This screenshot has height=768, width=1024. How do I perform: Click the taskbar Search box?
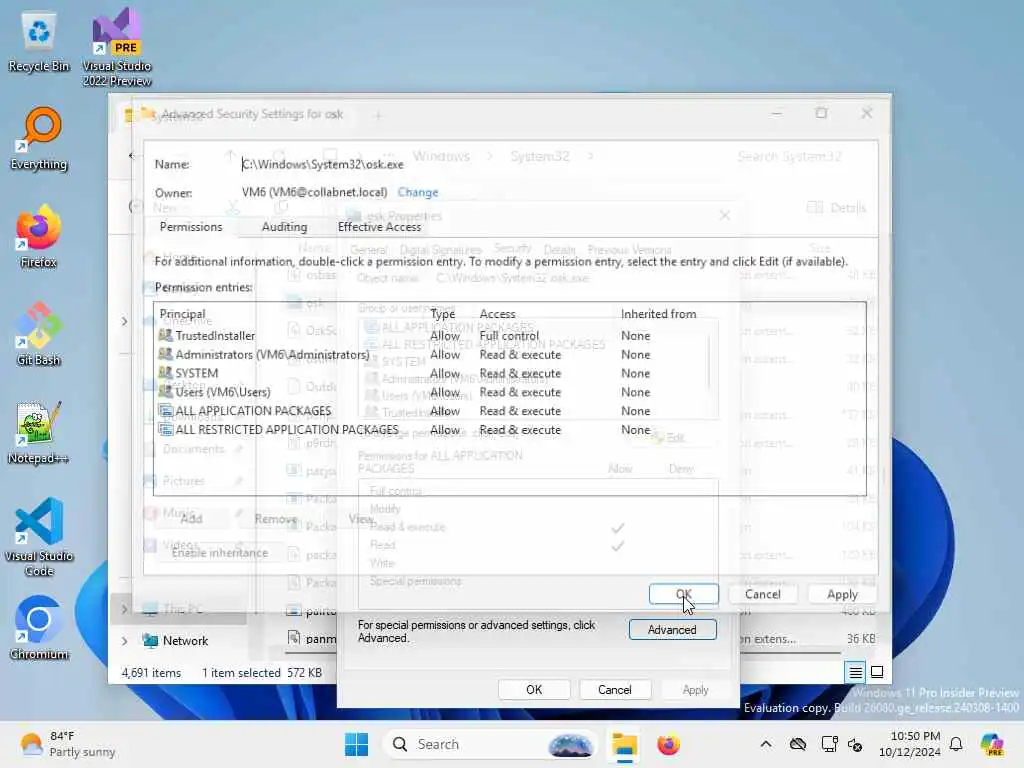click(x=490, y=744)
